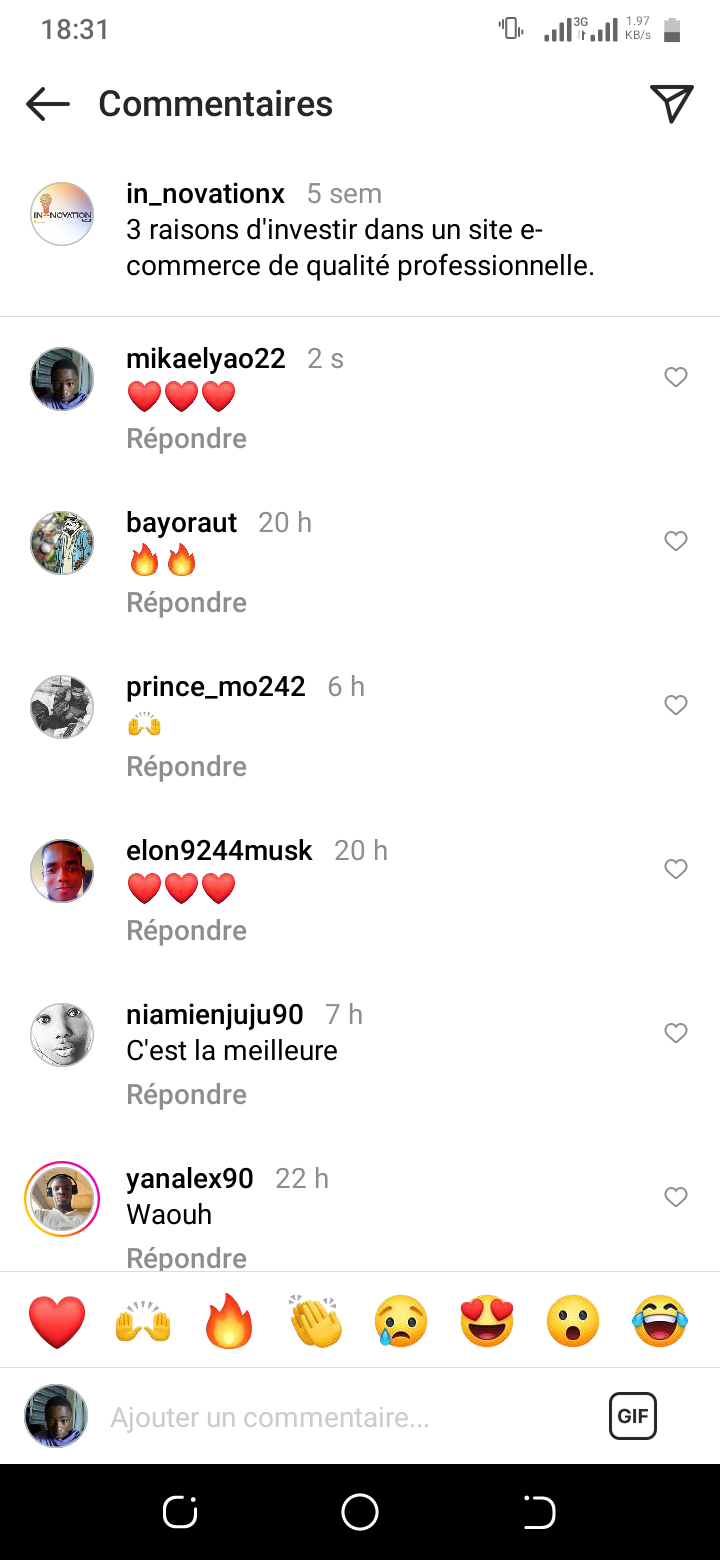Image resolution: width=720 pixels, height=1560 pixels.
Task: Like the comment by mikaelyao22
Action: tap(676, 377)
